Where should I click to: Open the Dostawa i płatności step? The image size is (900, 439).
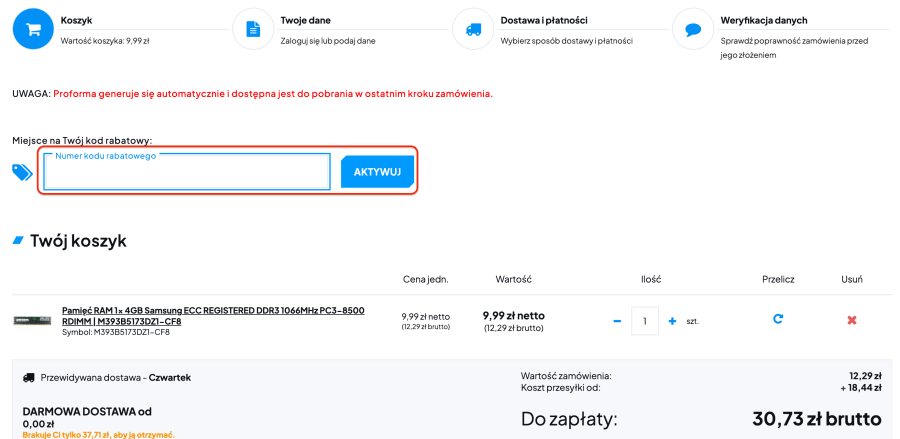(543, 20)
